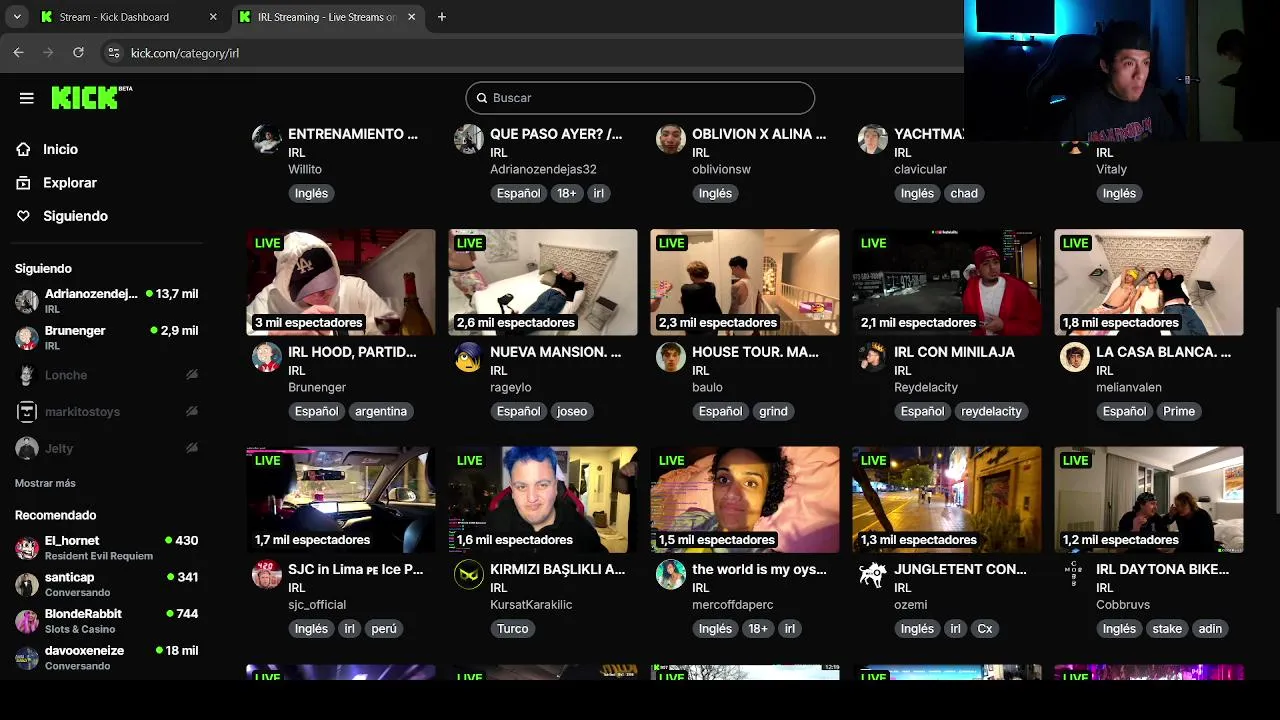Open offline channel markitostoys
This screenshot has width=1280, height=720.
point(106,411)
